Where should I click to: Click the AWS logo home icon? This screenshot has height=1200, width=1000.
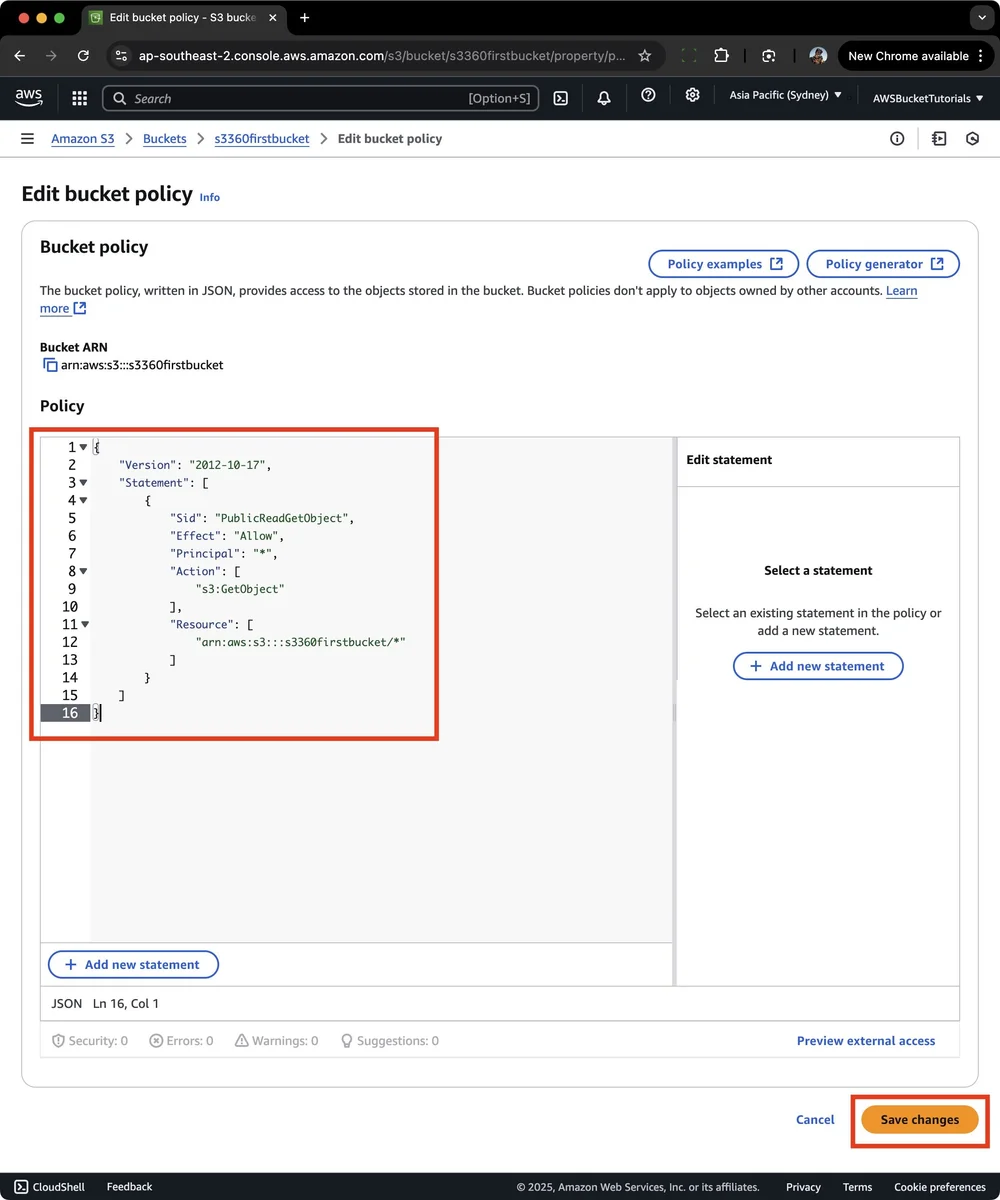pyautogui.click(x=29, y=97)
